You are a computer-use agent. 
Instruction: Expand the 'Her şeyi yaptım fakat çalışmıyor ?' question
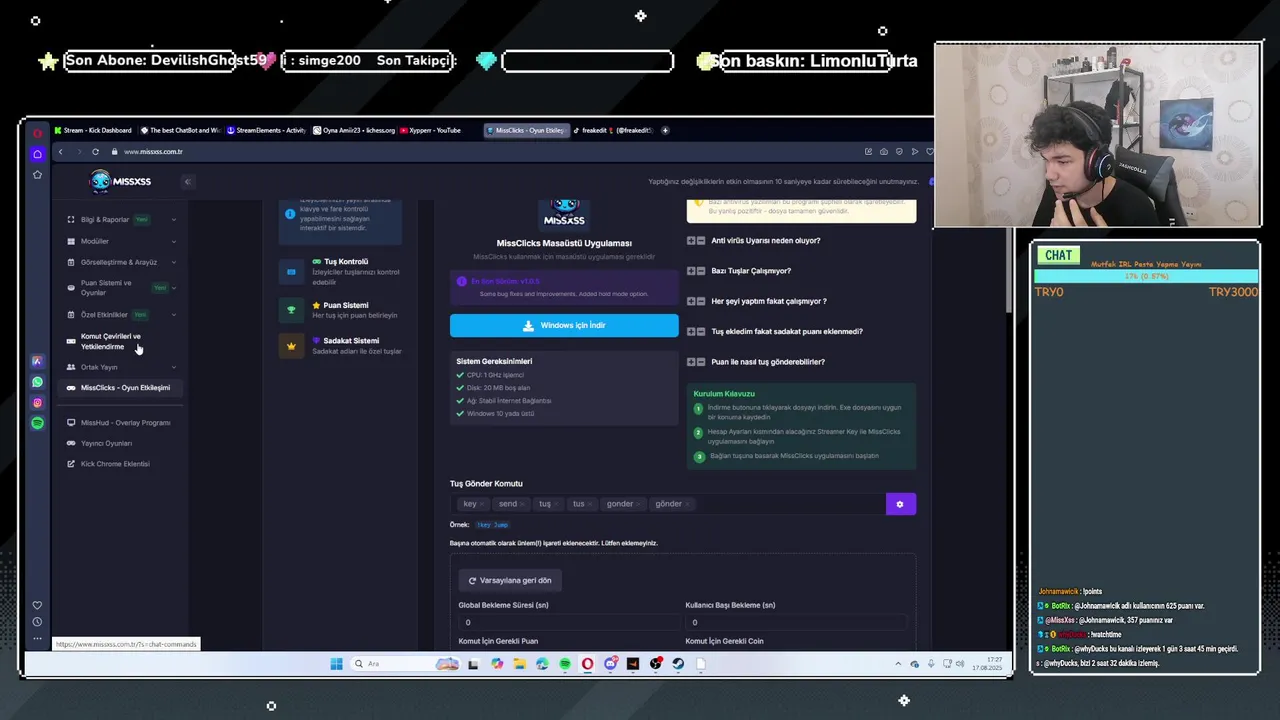(x=757, y=301)
